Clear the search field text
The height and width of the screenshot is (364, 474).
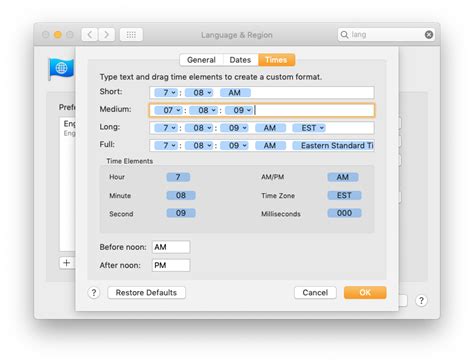click(x=429, y=35)
